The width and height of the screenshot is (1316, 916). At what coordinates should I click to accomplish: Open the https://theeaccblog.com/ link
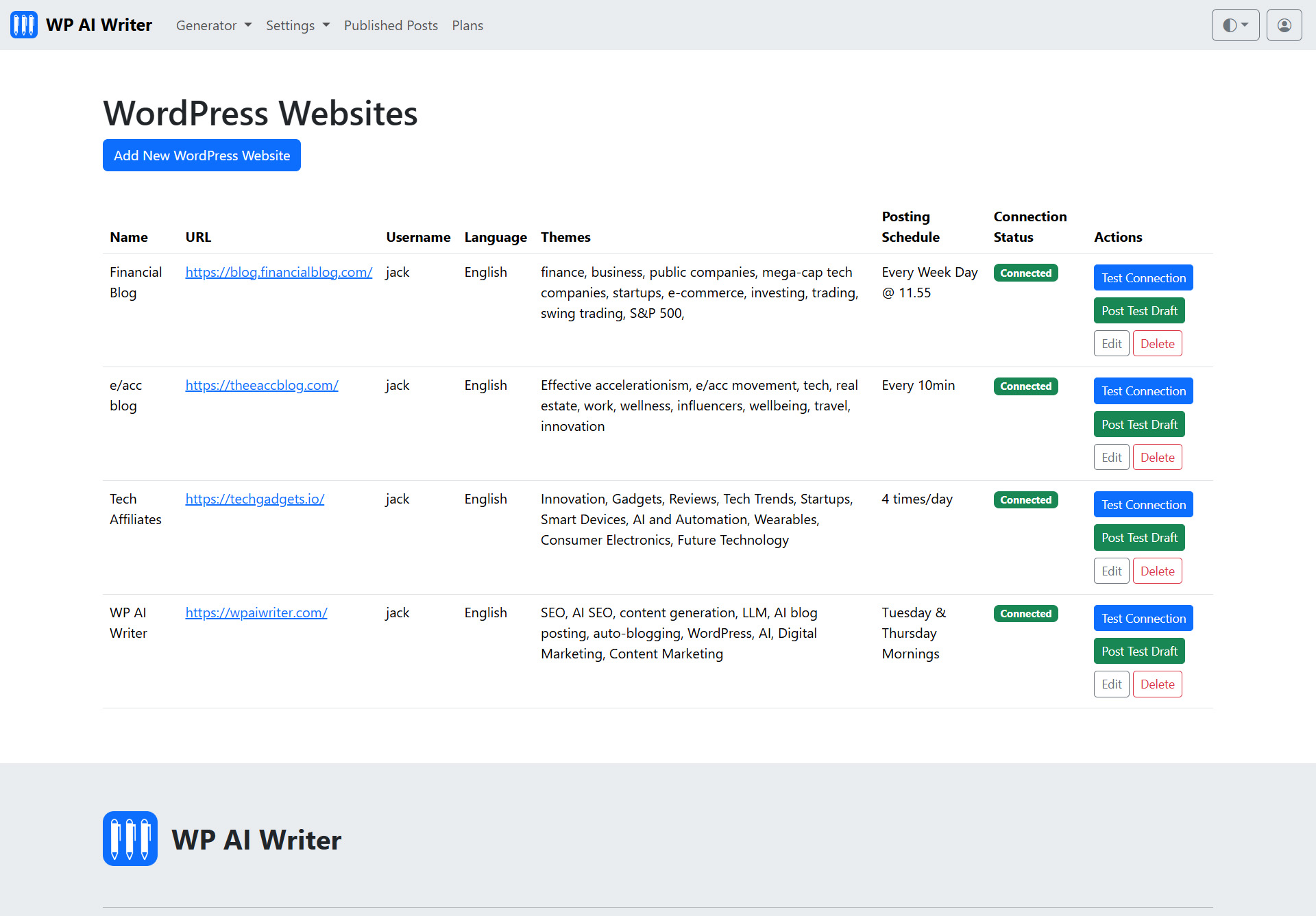tap(261, 385)
